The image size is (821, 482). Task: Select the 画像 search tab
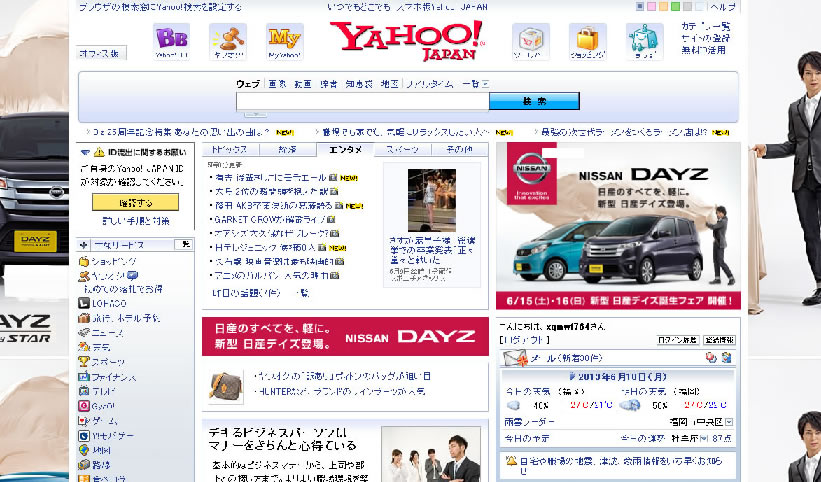[278, 84]
